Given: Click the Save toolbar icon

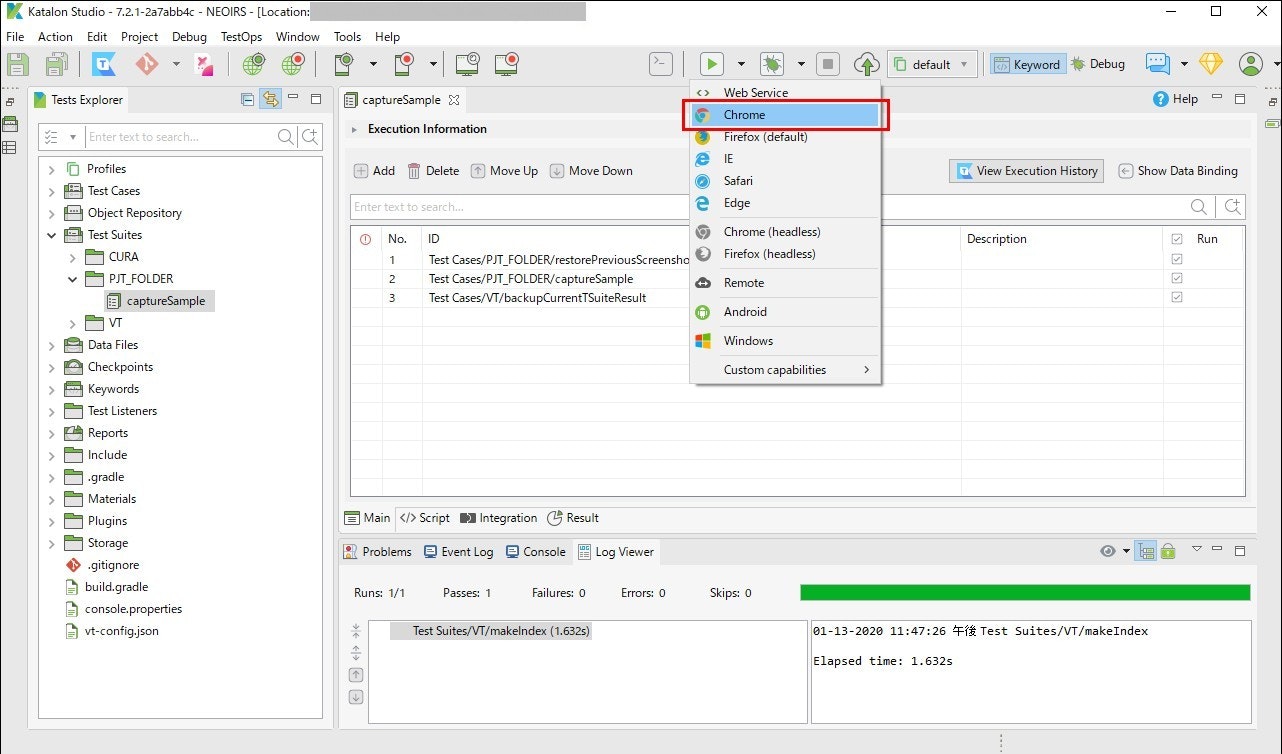Looking at the screenshot, I should tap(18, 65).
